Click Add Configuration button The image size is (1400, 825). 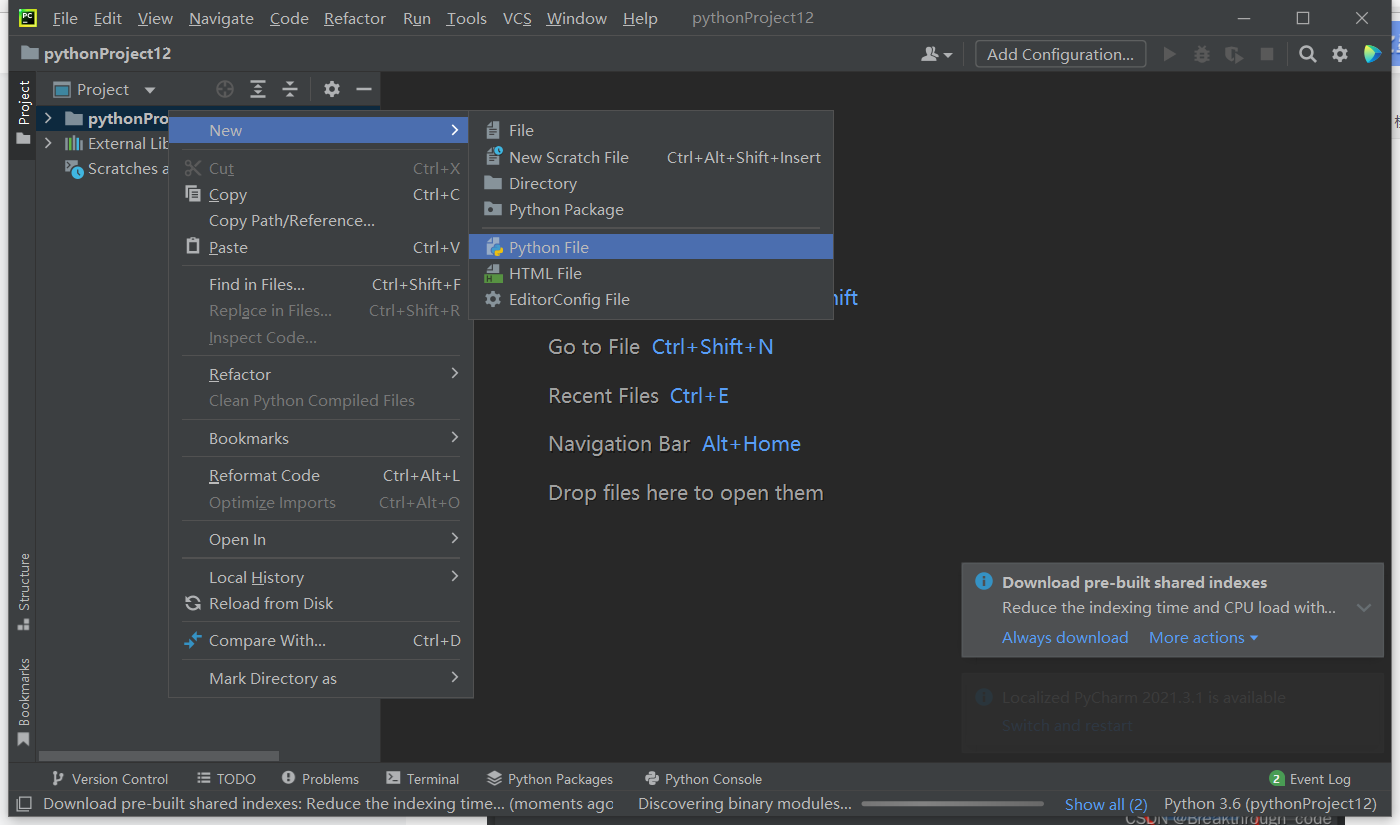tap(1060, 54)
